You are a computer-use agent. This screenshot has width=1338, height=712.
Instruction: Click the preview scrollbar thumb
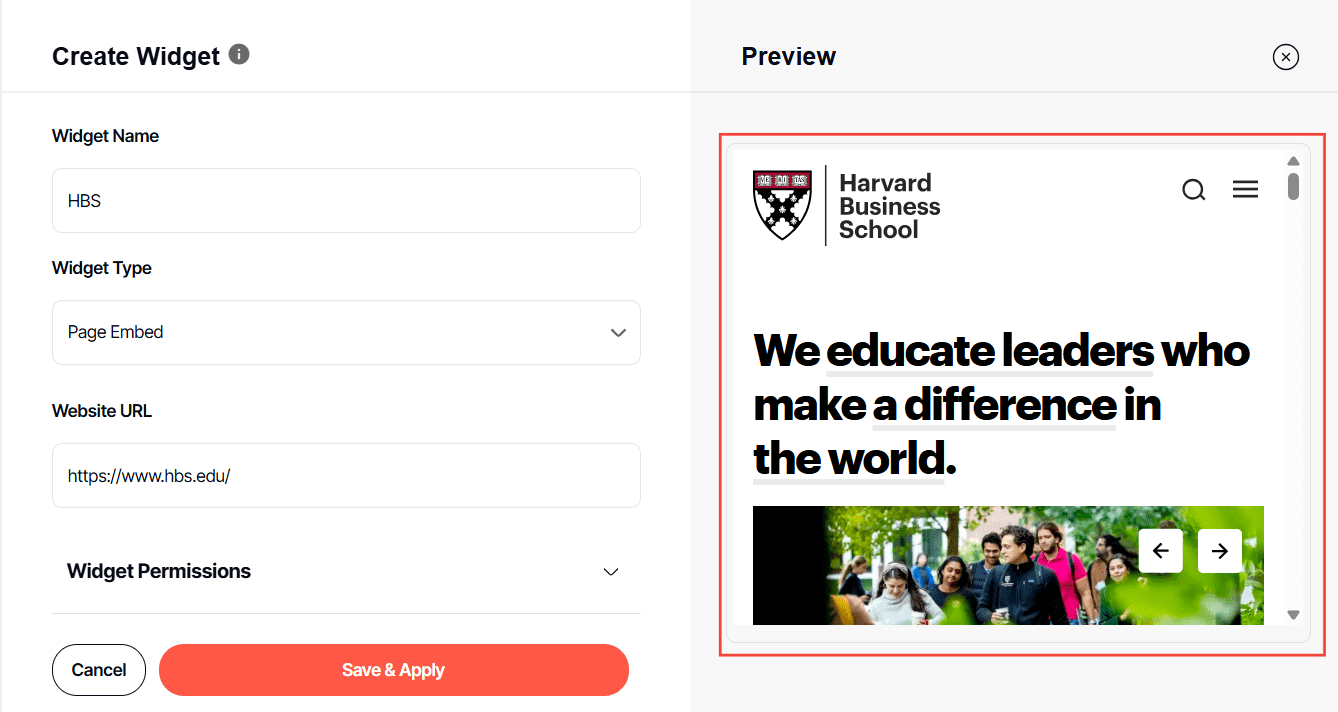pyautogui.click(x=1293, y=186)
